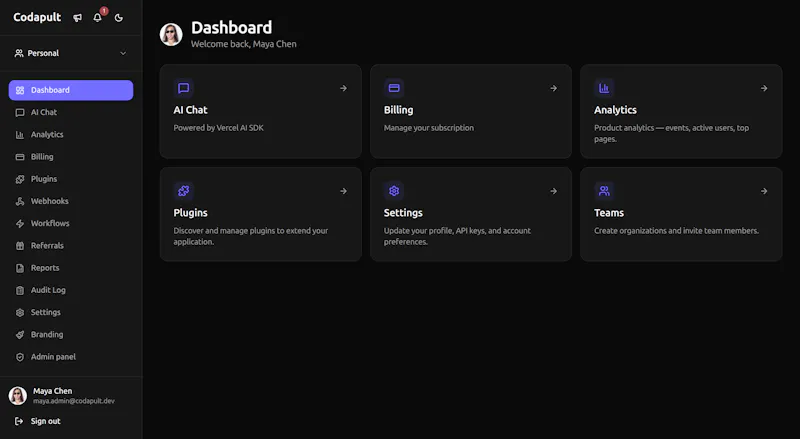The image size is (800, 439).
Task: Go to Analytics in the sidebar
Action: (x=71, y=135)
